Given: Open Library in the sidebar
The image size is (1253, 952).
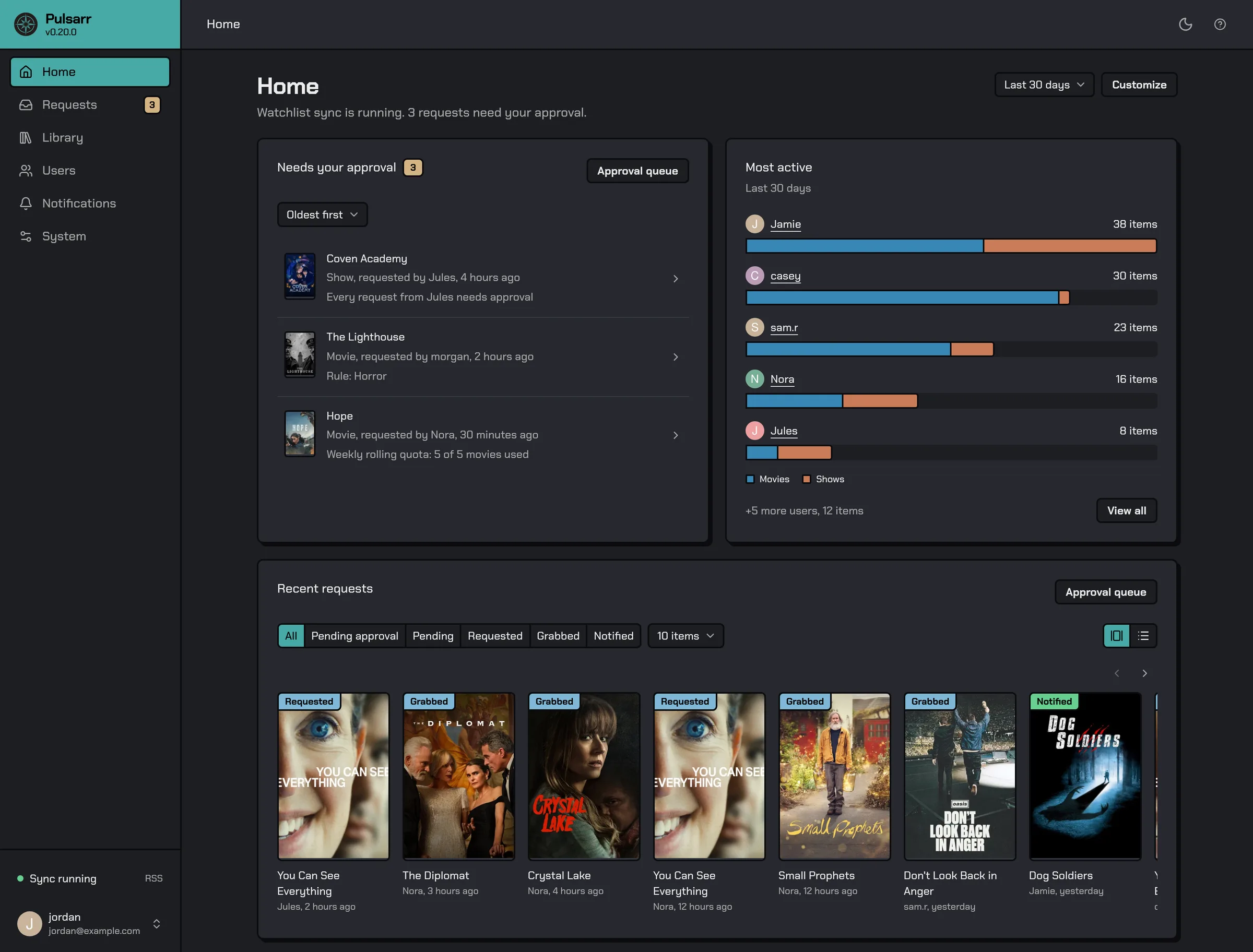Looking at the screenshot, I should [x=90, y=138].
